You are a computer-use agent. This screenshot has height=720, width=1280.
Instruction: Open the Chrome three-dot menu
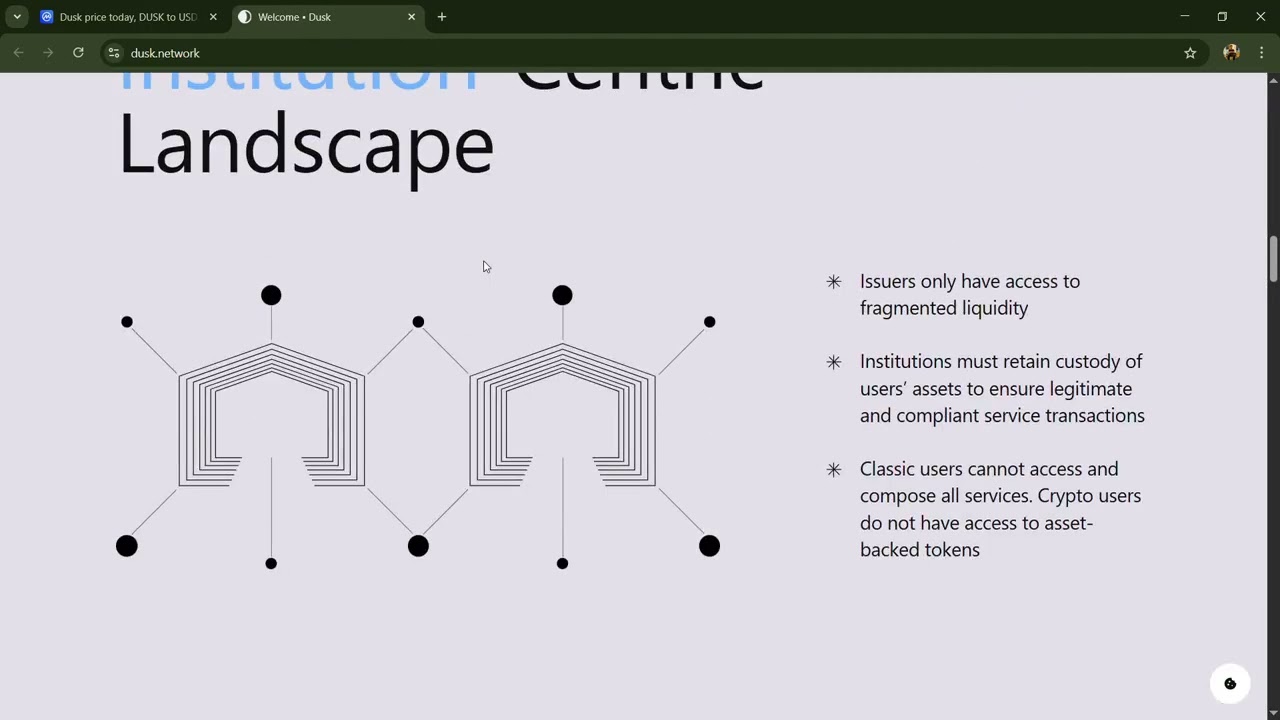coord(1261,53)
